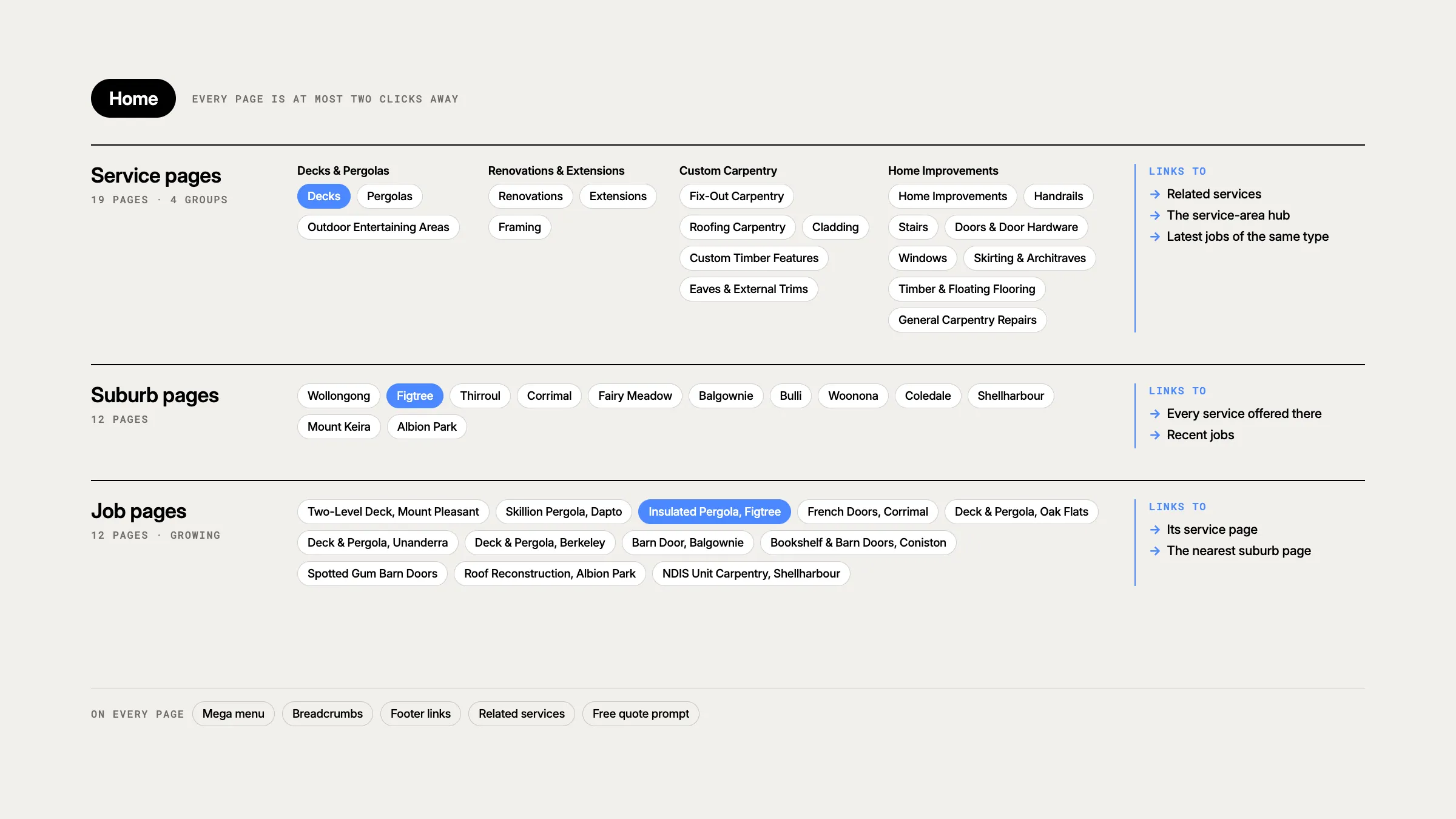Open the Wollongong suburb page
Viewport: 1456px width, 819px height.
tap(339, 396)
